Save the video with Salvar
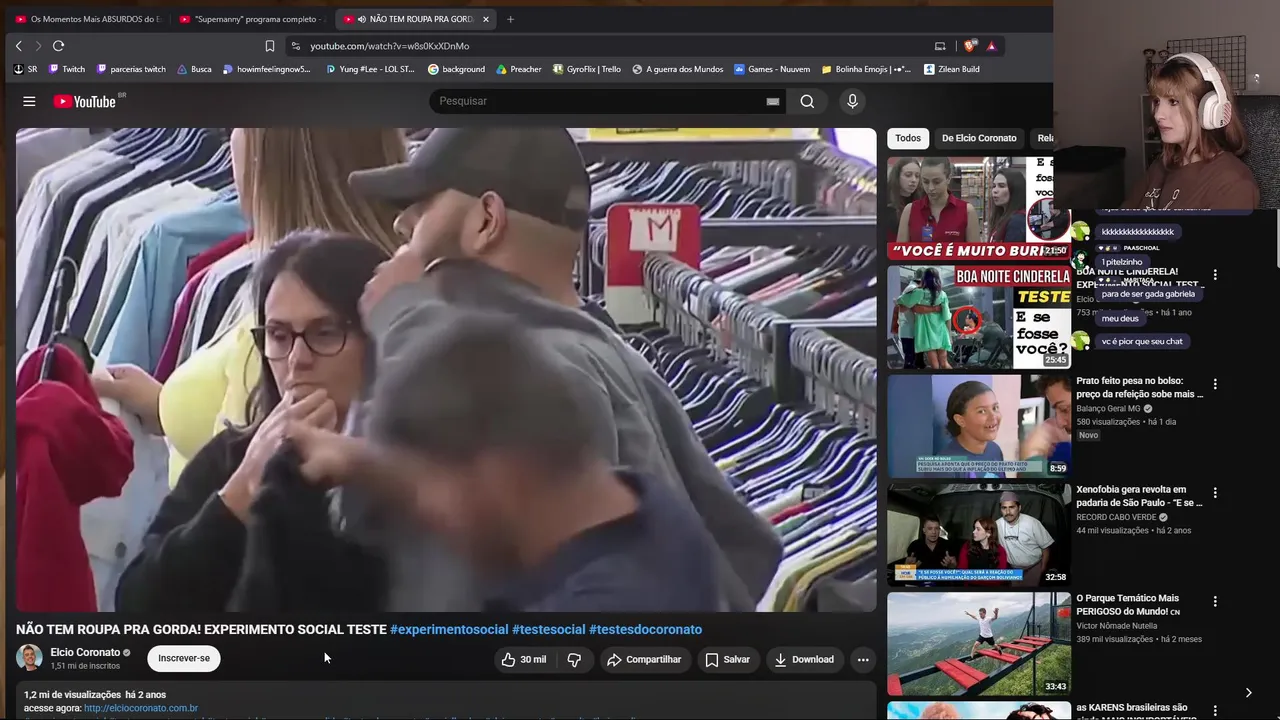The height and width of the screenshot is (720, 1280). (x=727, y=659)
